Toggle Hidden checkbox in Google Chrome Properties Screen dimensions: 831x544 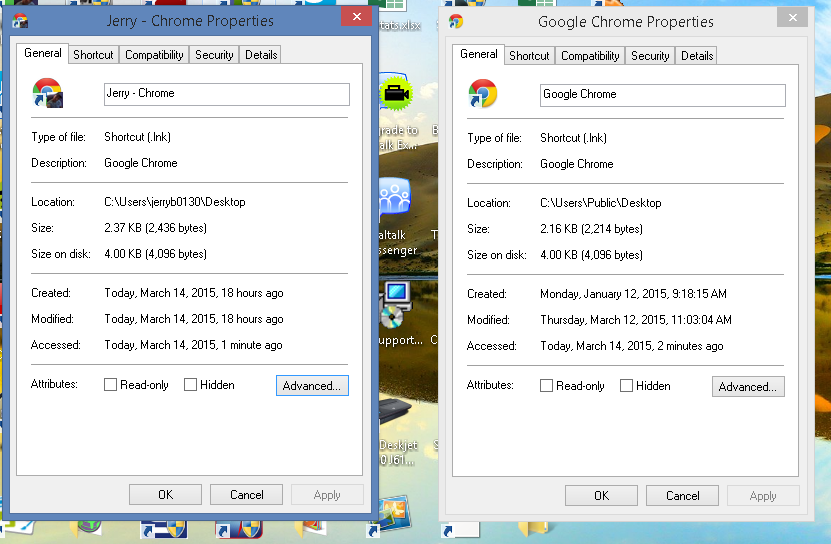tap(626, 385)
